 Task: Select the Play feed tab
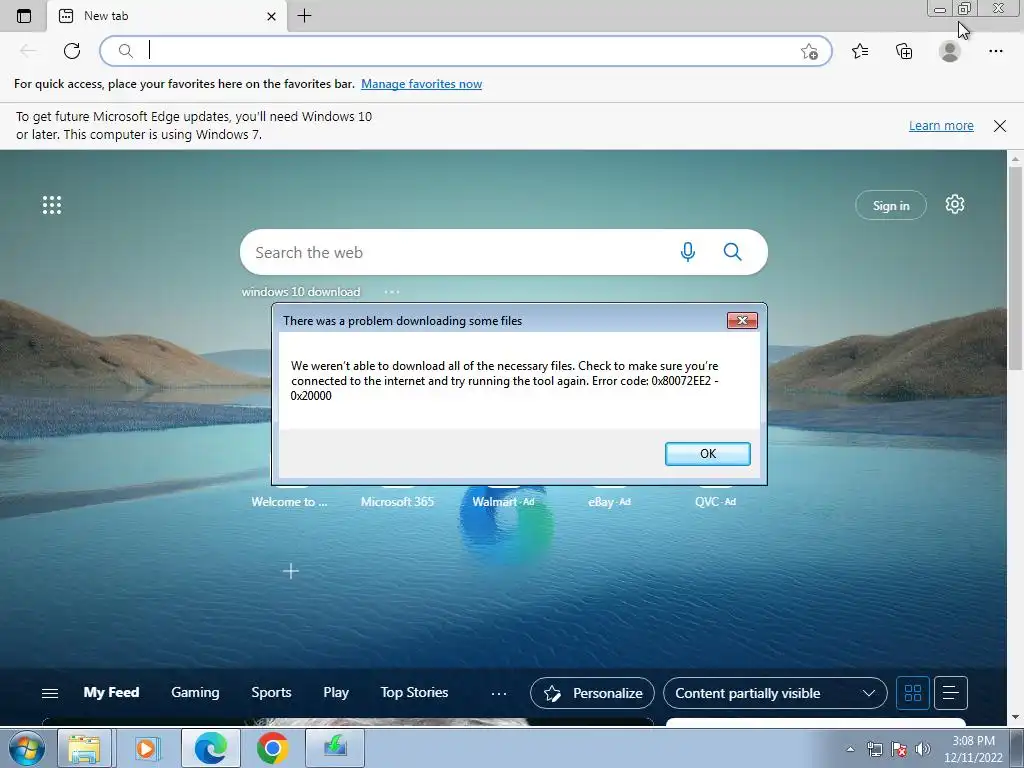(336, 692)
